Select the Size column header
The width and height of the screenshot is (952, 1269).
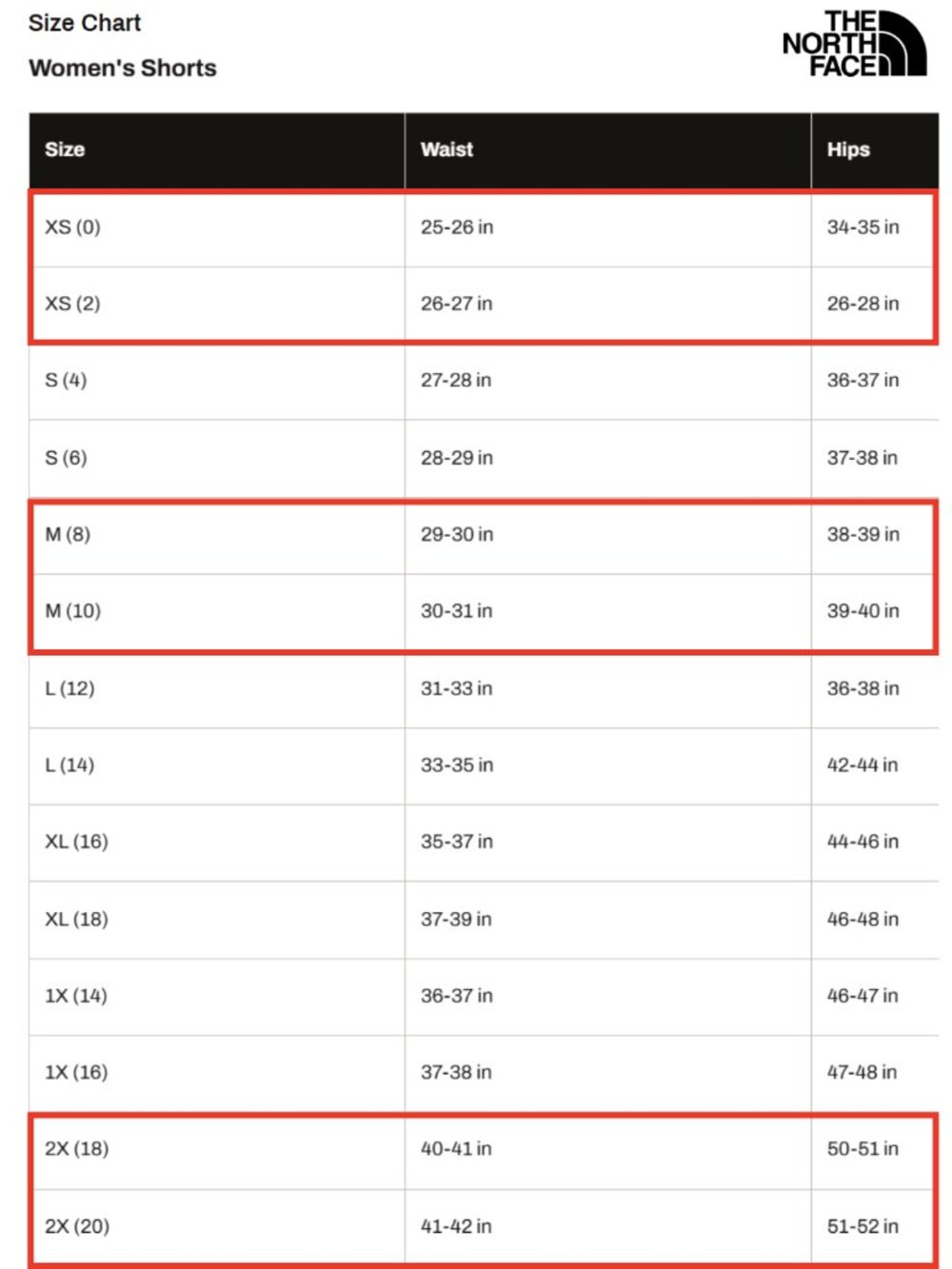pos(65,149)
